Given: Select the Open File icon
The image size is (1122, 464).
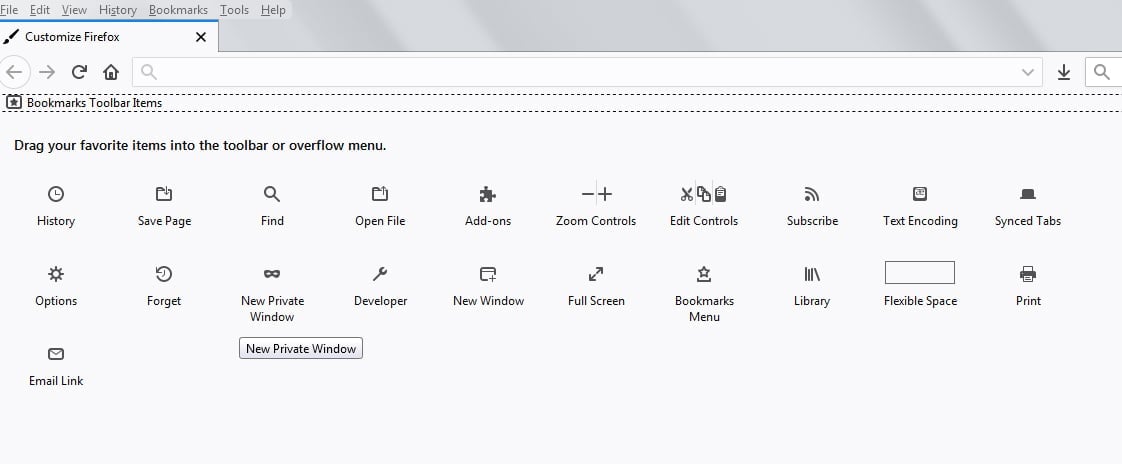Looking at the screenshot, I should [380, 194].
